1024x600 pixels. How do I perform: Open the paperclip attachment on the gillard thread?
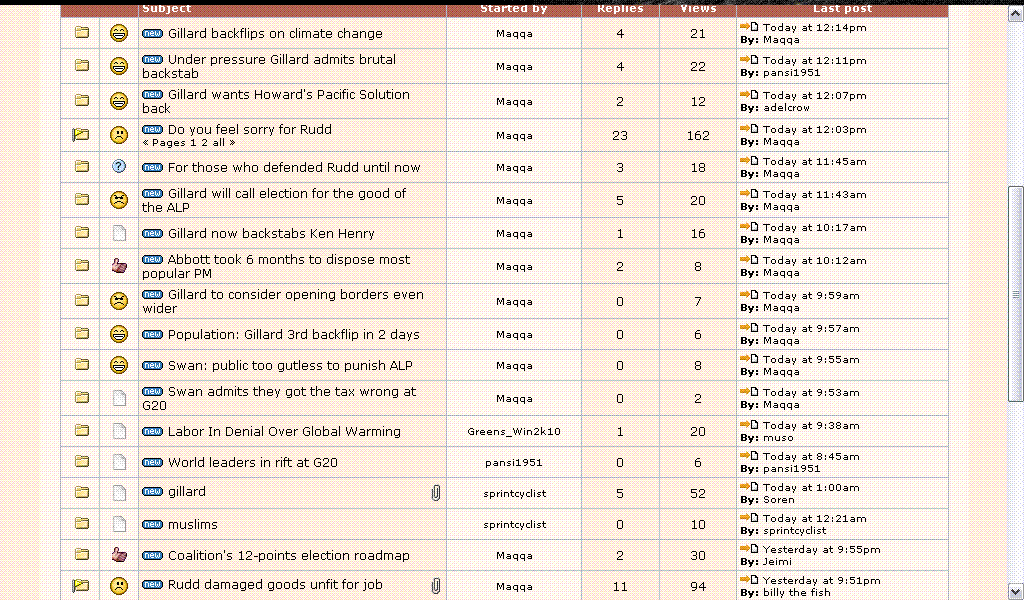[x=436, y=491]
